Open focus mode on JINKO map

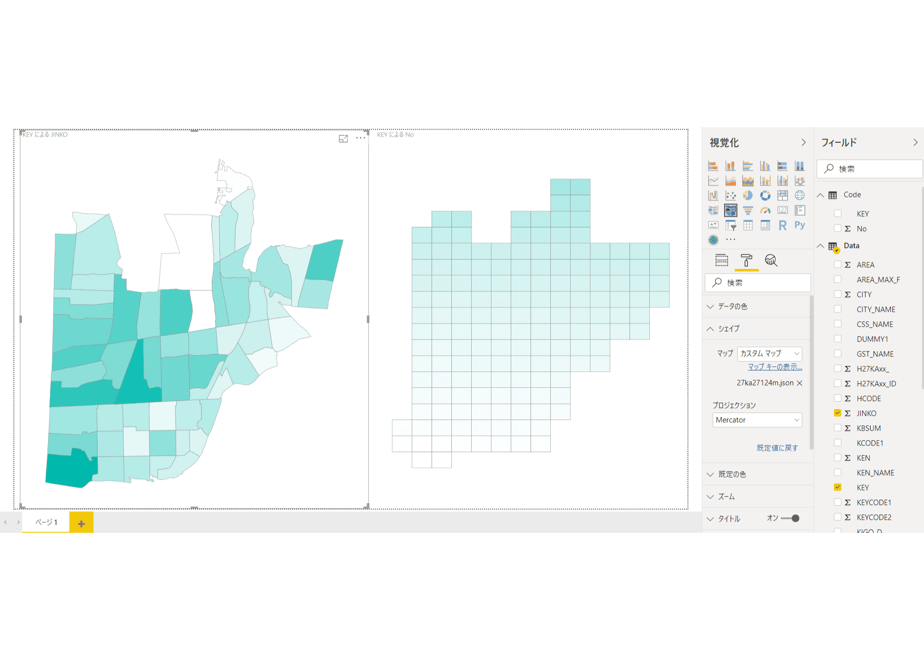[x=343, y=138]
